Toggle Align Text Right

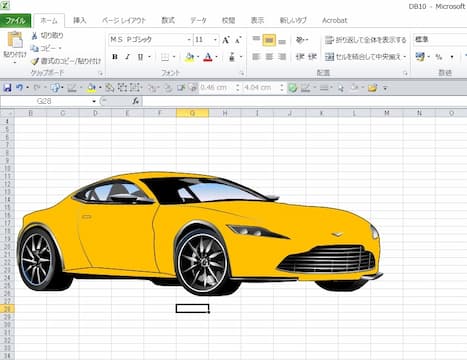point(282,57)
